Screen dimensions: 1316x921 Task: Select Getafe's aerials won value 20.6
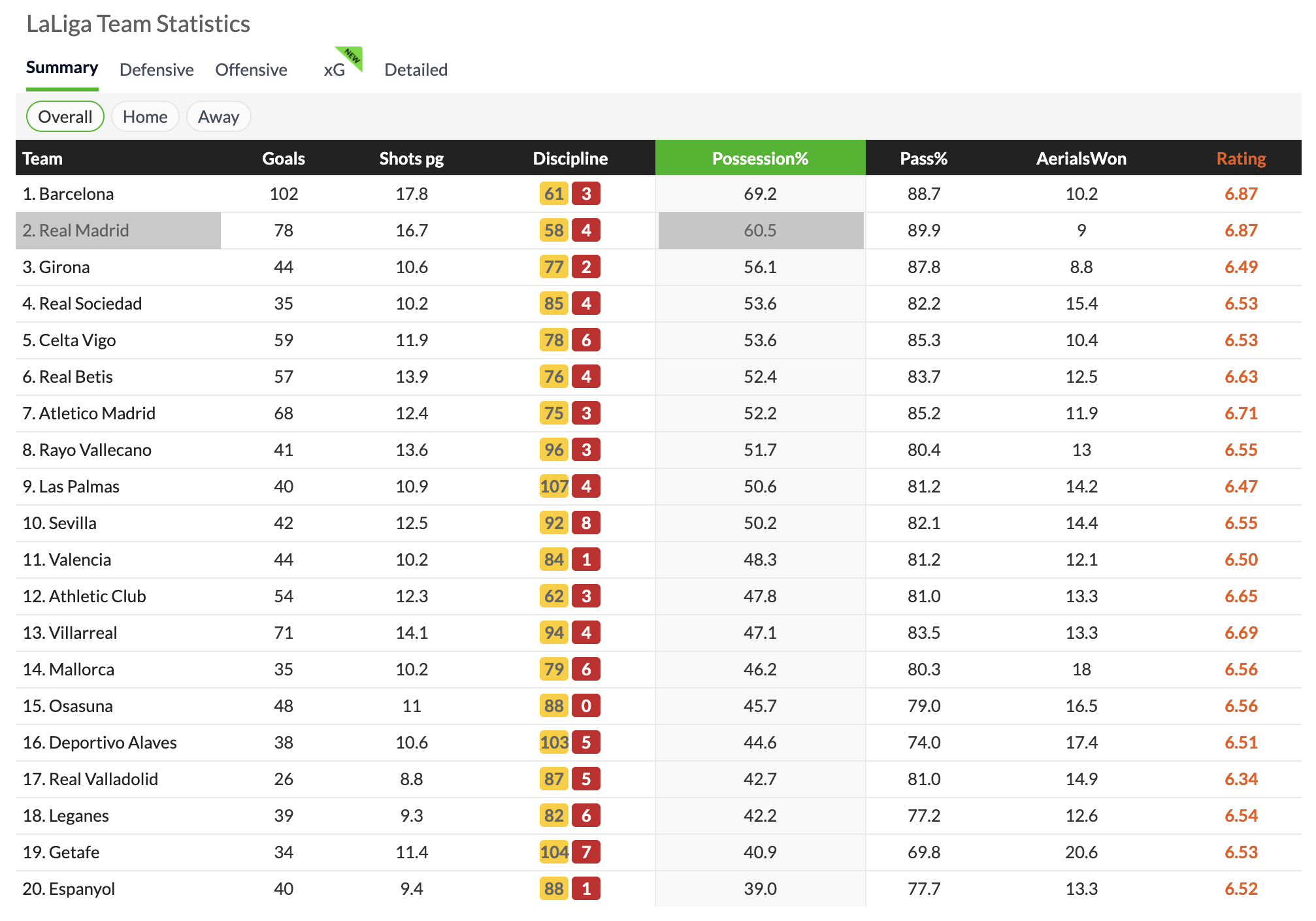pos(1081,852)
